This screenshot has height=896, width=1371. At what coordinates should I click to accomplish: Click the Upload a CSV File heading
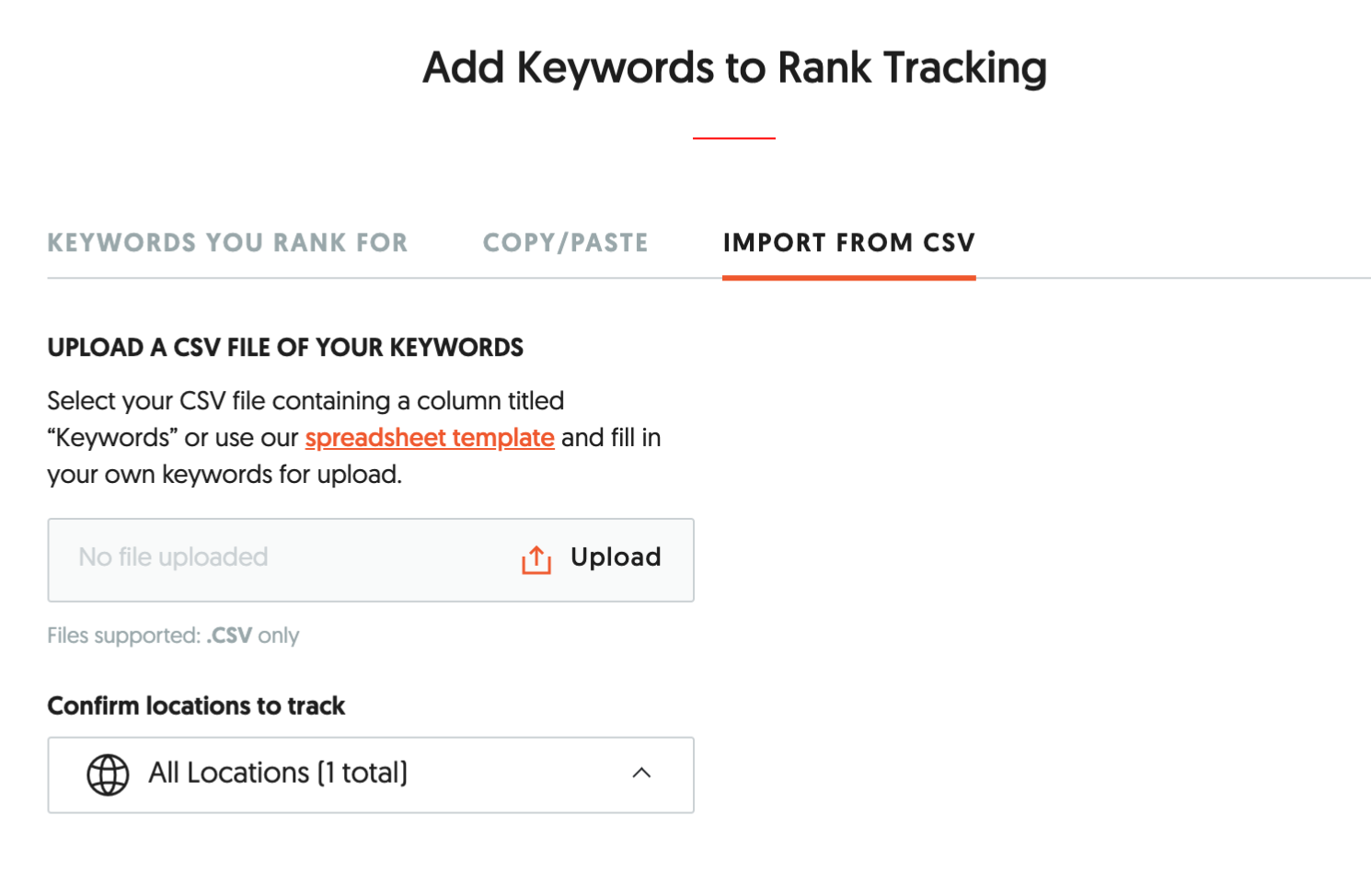(x=285, y=348)
